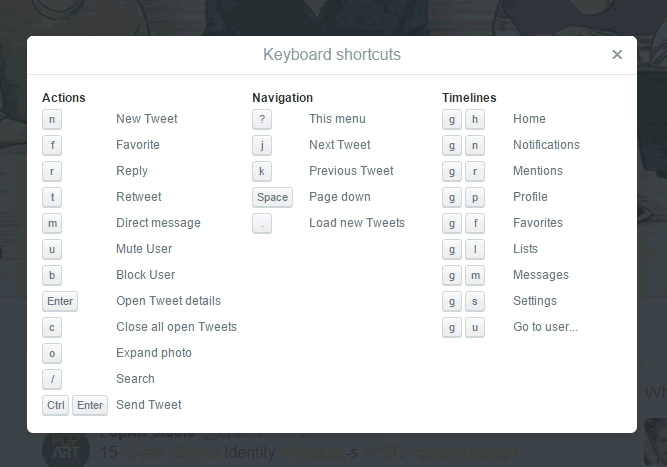Click the 'm' key for Direct message
This screenshot has width=667, height=467.
(52, 223)
